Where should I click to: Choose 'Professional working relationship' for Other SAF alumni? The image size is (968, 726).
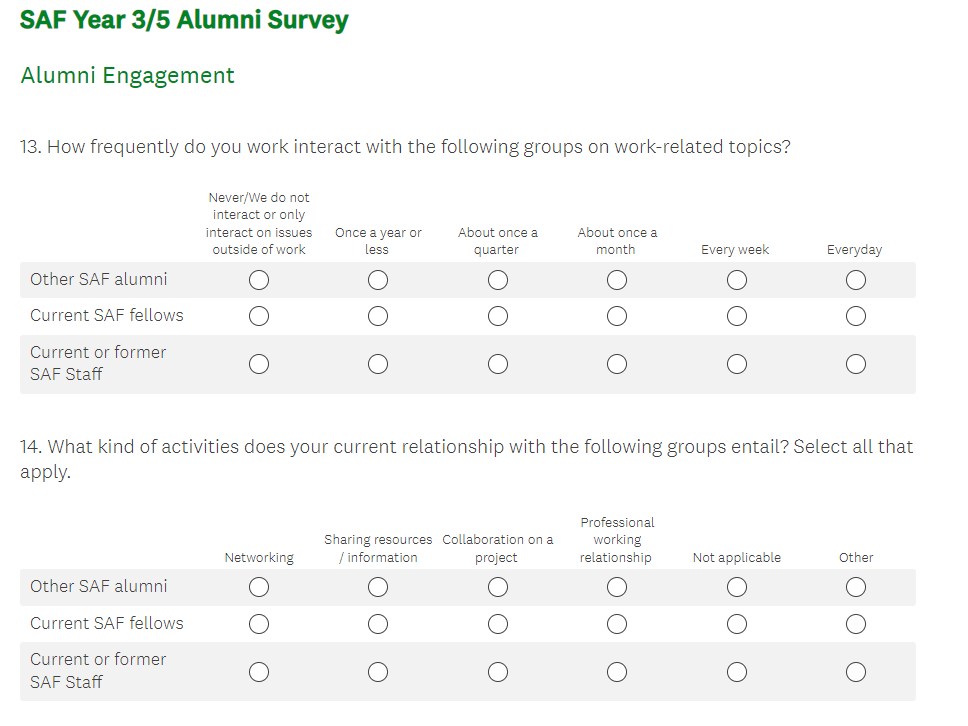pos(617,587)
